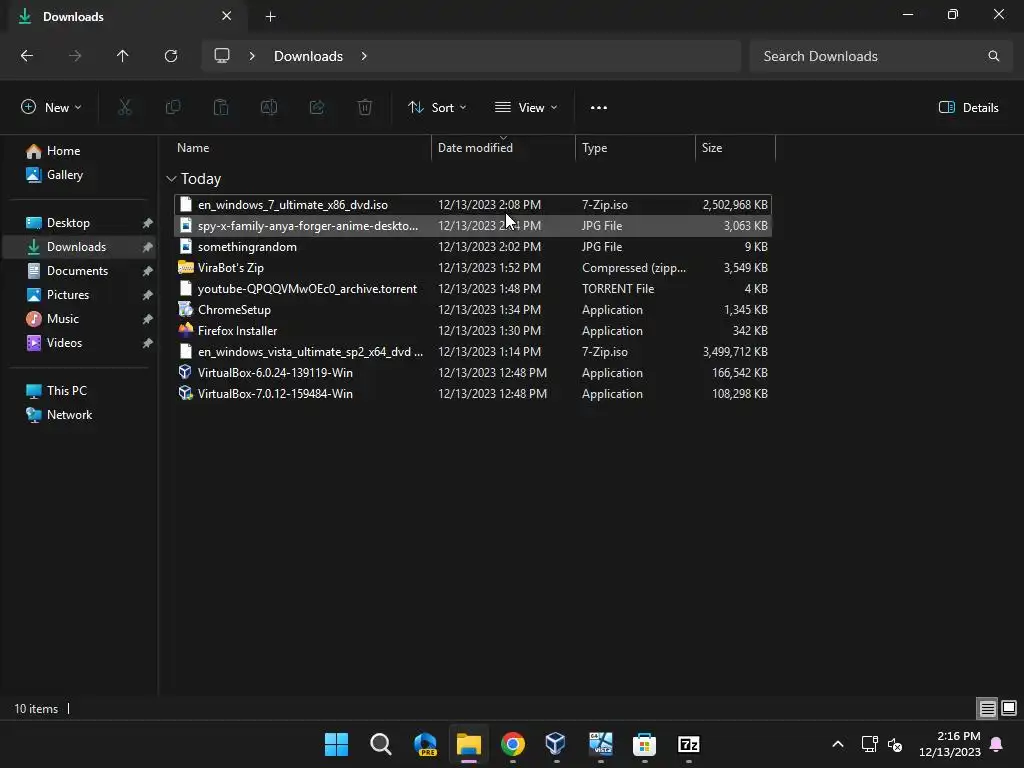Image resolution: width=1024 pixels, height=768 pixels.
Task: Open the New dropdown menu
Action: pyautogui.click(x=51, y=108)
